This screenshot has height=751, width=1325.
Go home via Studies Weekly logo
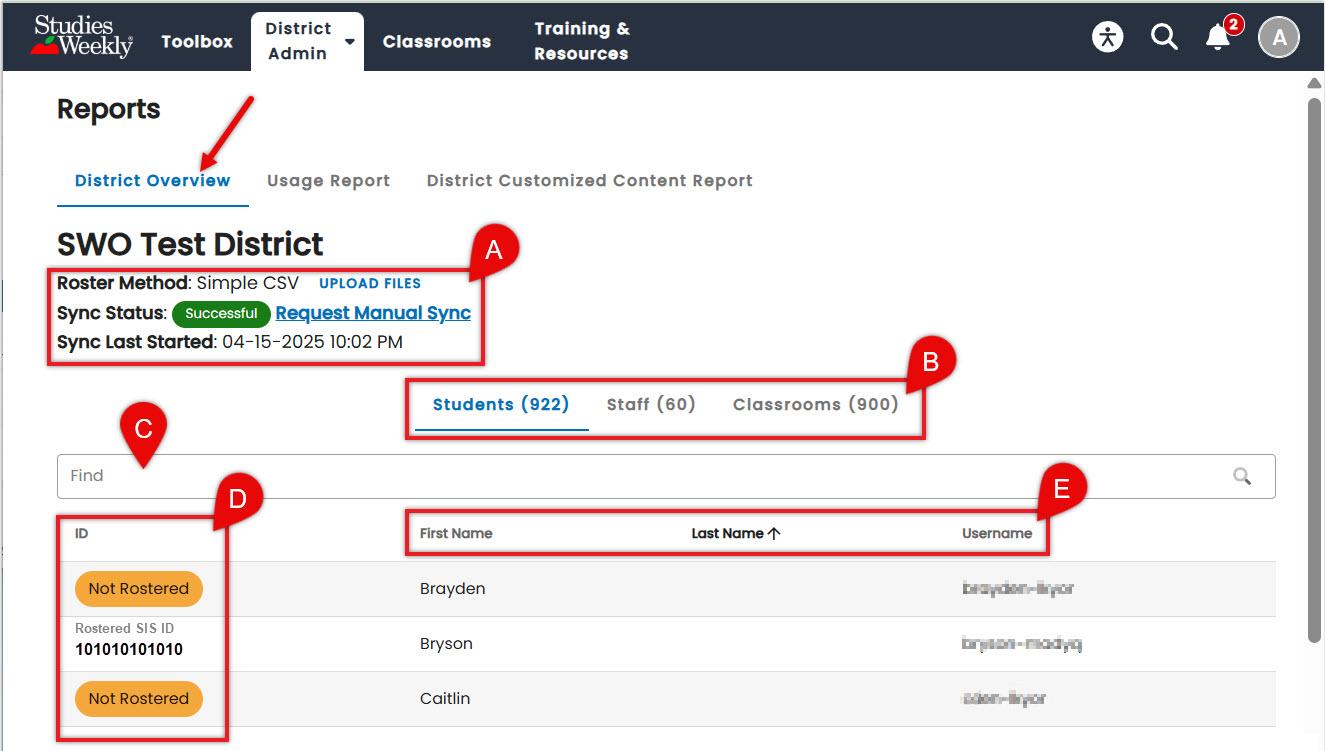point(82,36)
